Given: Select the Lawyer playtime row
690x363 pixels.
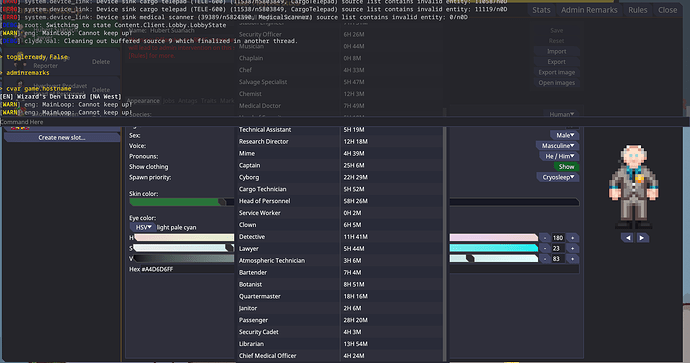Looking at the screenshot, I should tap(339, 249).
